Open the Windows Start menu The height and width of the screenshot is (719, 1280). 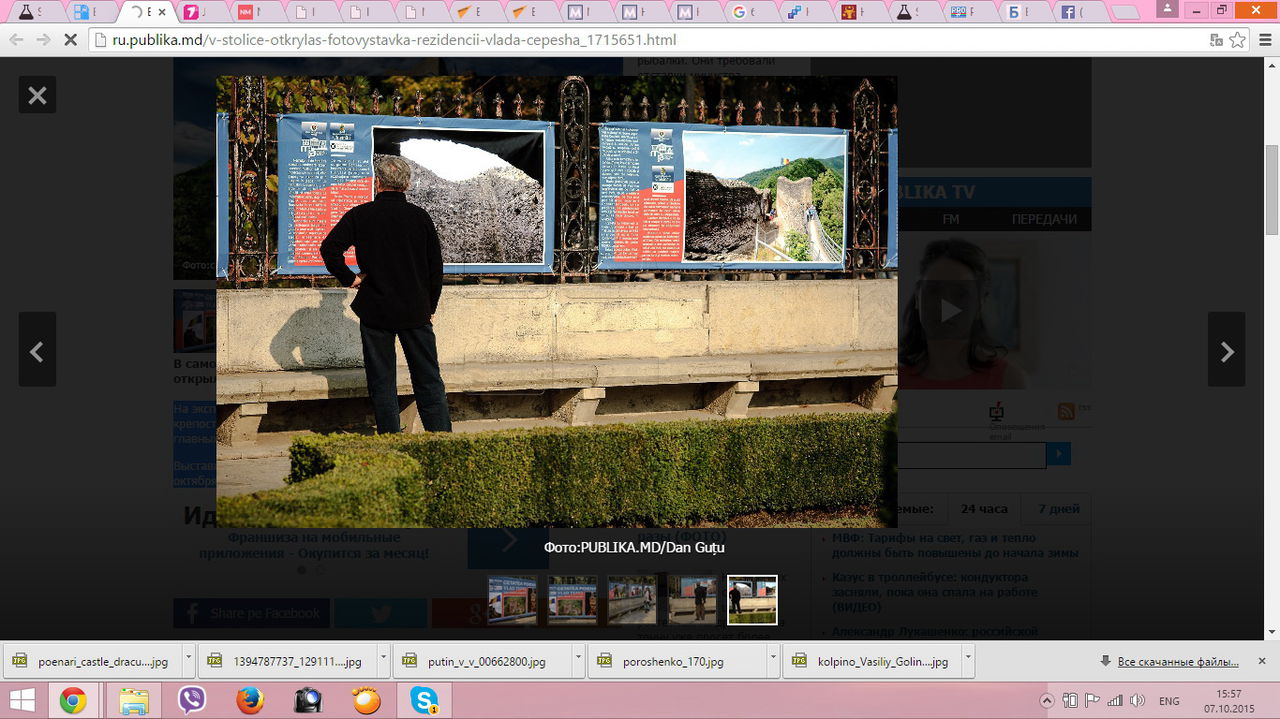pos(22,700)
